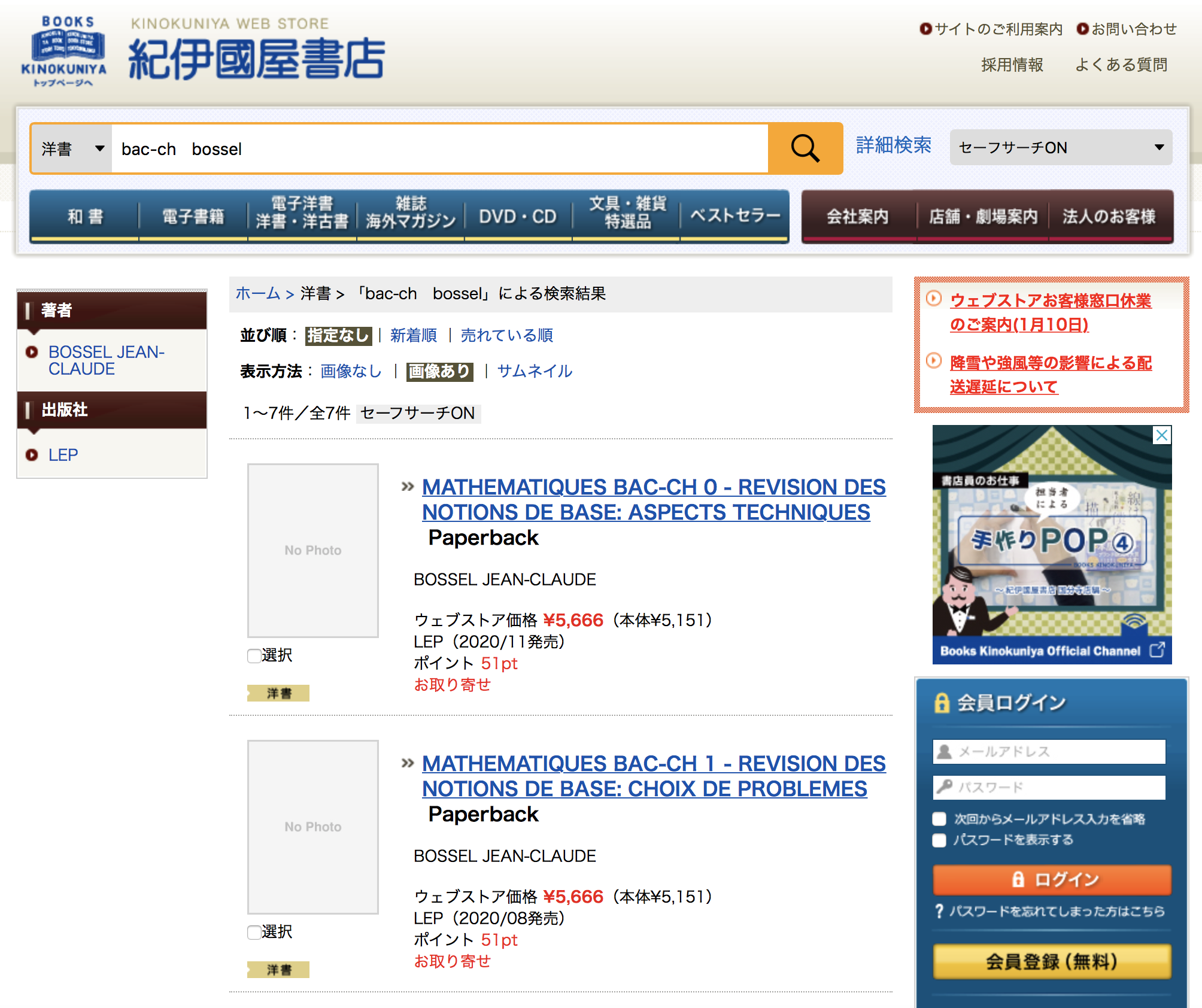Switch display to 画像なし
Image resolution: width=1202 pixels, height=1008 pixels.
coord(351,371)
